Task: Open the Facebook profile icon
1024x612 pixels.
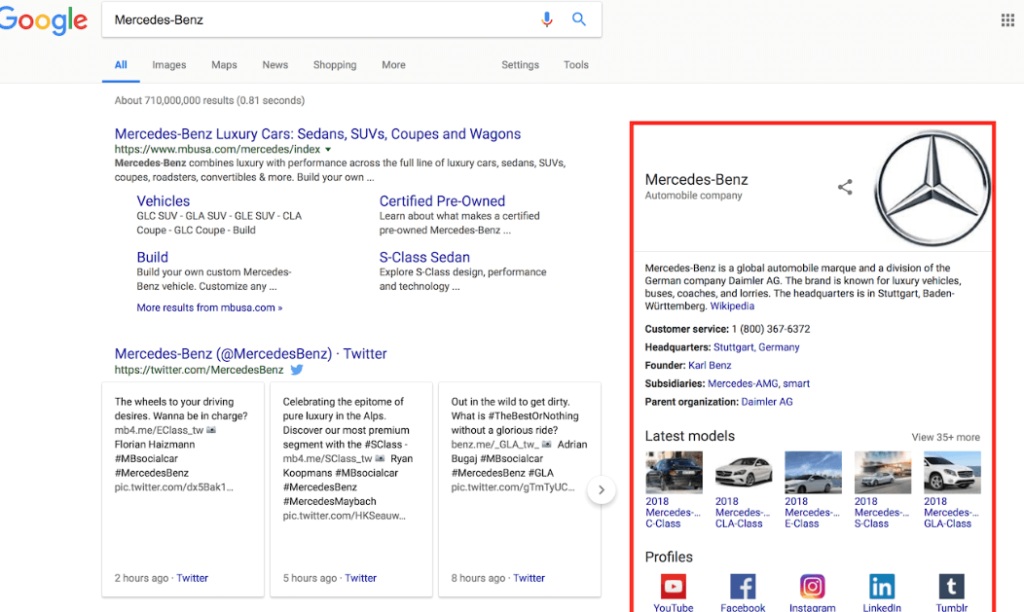Action: click(x=743, y=587)
